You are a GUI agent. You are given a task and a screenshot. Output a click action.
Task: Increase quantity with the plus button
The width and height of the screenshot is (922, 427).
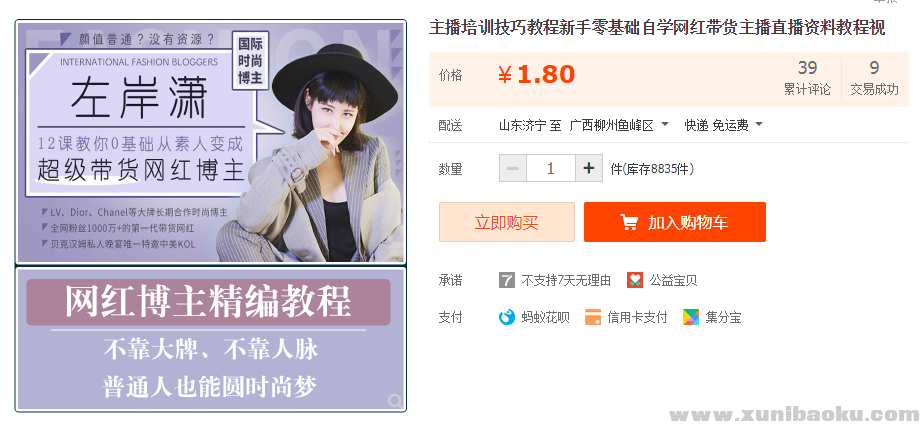click(589, 169)
